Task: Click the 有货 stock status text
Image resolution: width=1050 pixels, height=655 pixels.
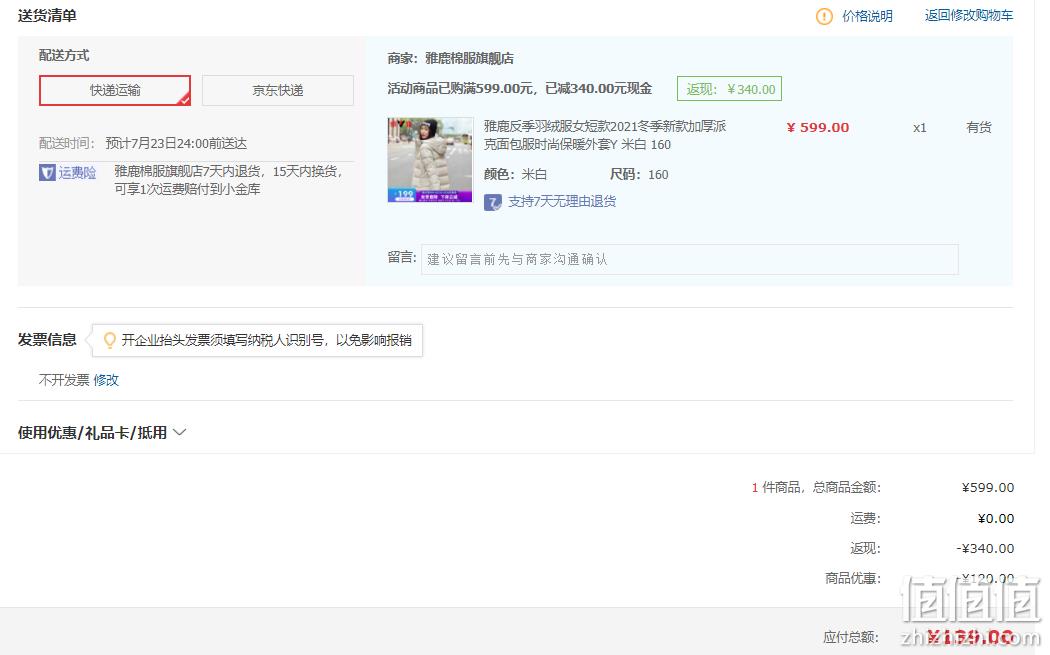Action: click(x=979, y=127)
